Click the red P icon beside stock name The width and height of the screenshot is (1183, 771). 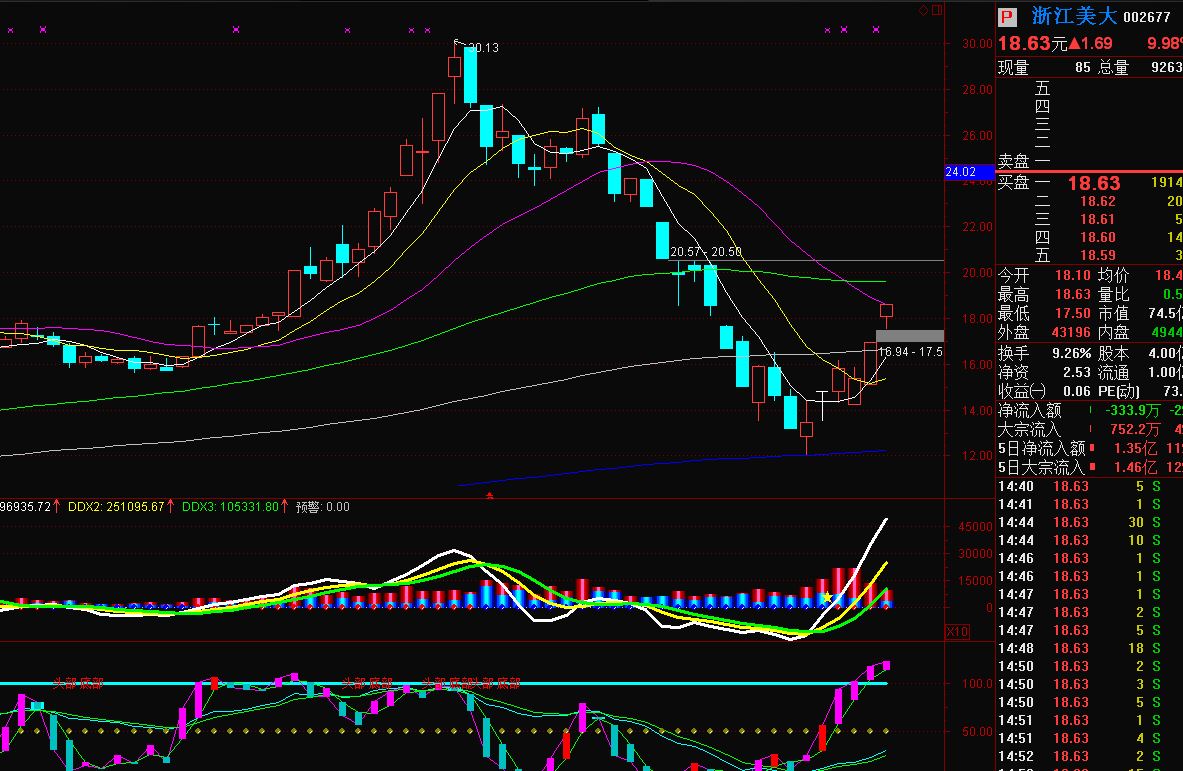click(1008, 17)
